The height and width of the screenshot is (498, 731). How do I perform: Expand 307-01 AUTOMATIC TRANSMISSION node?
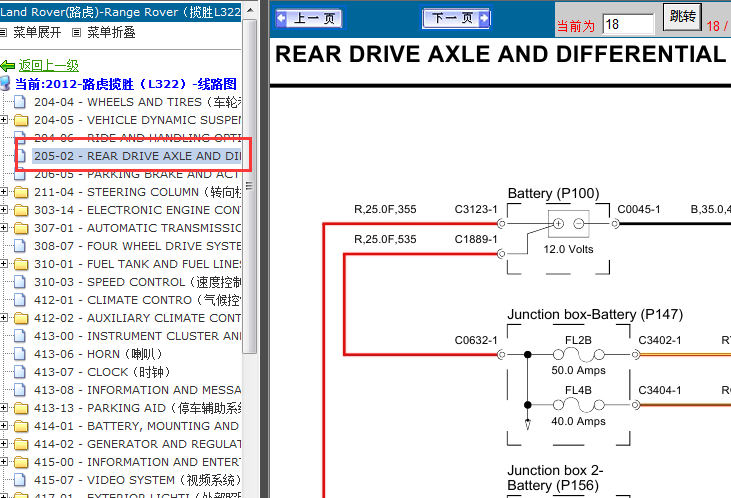point(3,227)
